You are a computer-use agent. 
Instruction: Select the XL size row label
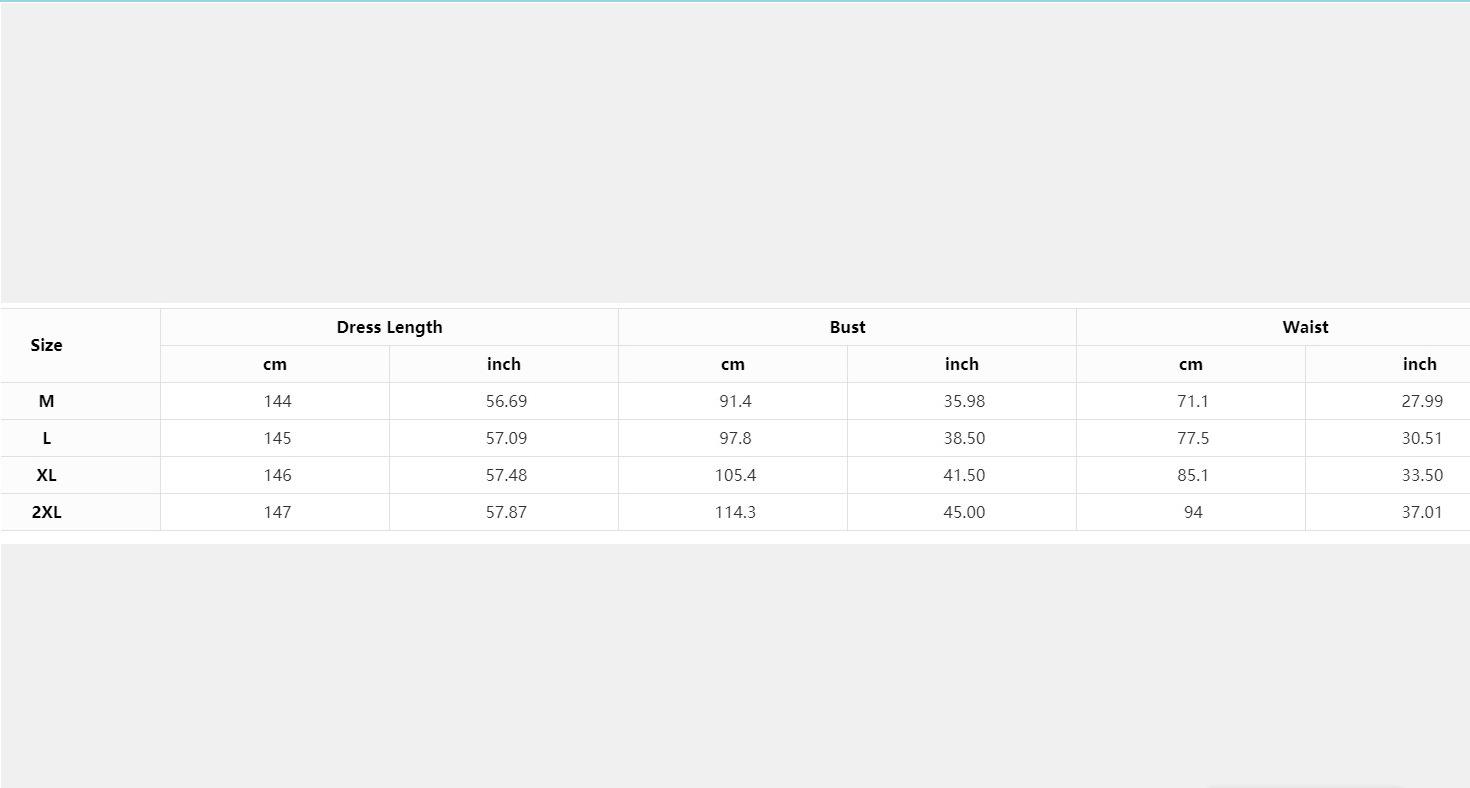[46, 475]
